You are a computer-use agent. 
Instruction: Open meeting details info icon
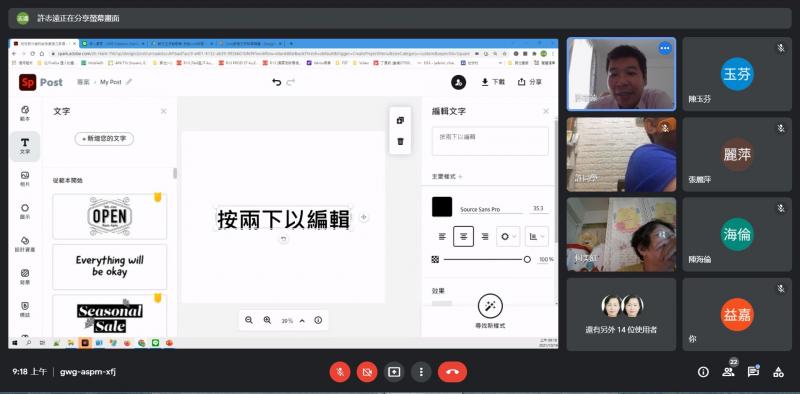coord(703,372)
